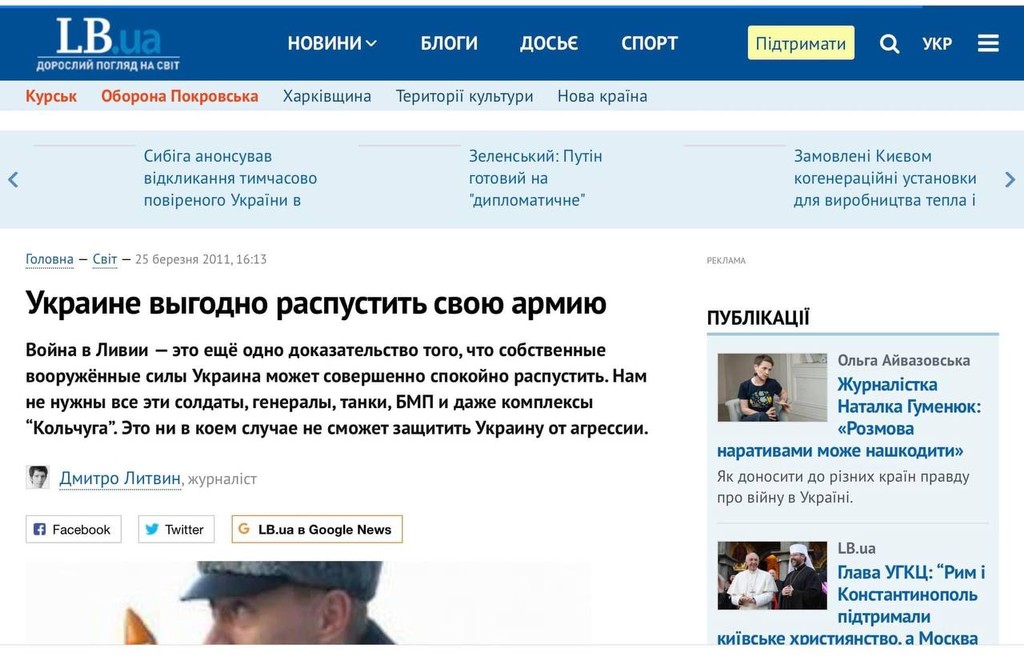Show previous headlines in the news carousel

(13, 178)
